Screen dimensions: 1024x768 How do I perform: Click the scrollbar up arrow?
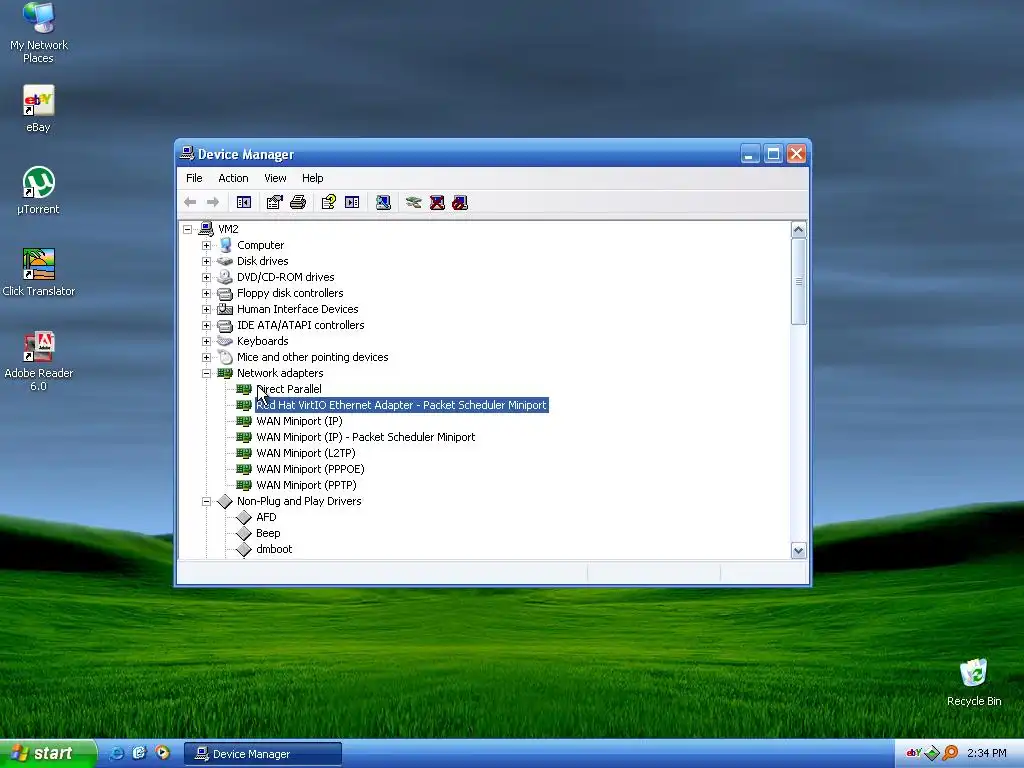click(798, 230)
